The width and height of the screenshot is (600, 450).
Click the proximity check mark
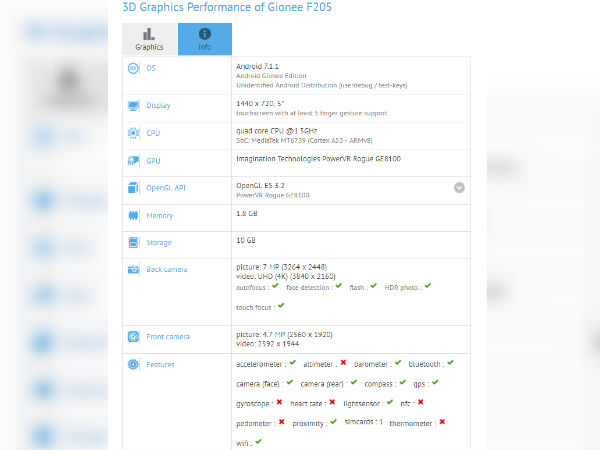coord(333,422)
